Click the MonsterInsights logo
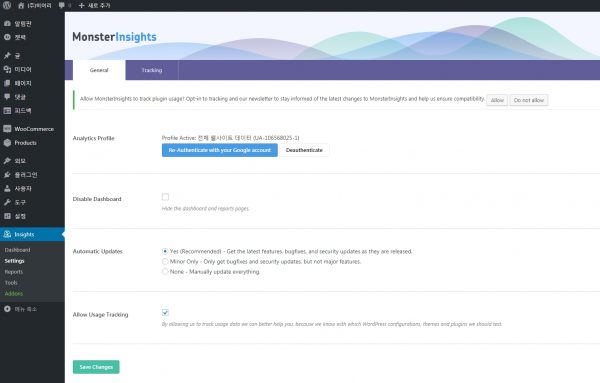Viewport: 600px width, 383px height. tap(114, 37)
